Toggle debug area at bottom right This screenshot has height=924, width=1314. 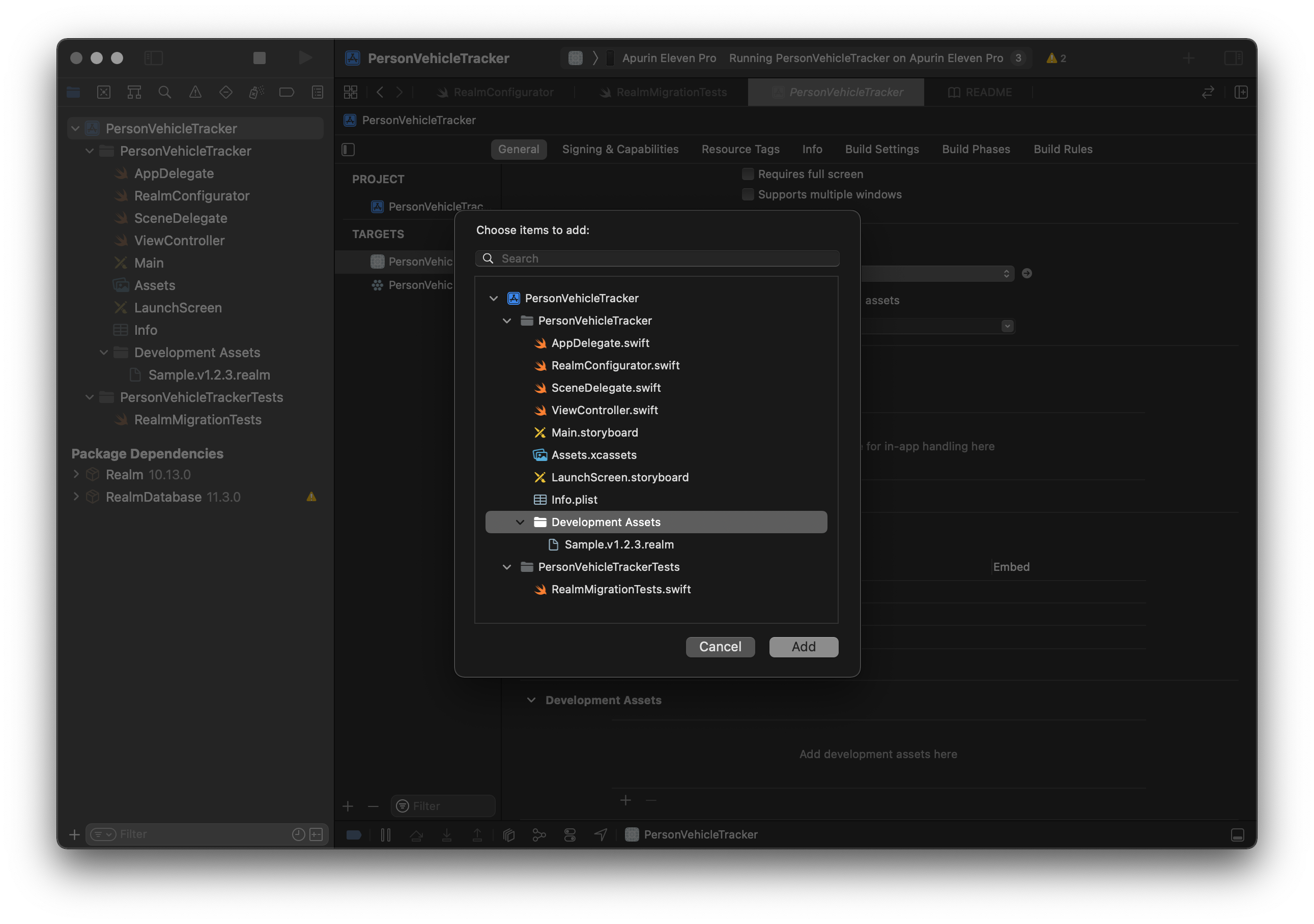click(x=1237, y=835)
